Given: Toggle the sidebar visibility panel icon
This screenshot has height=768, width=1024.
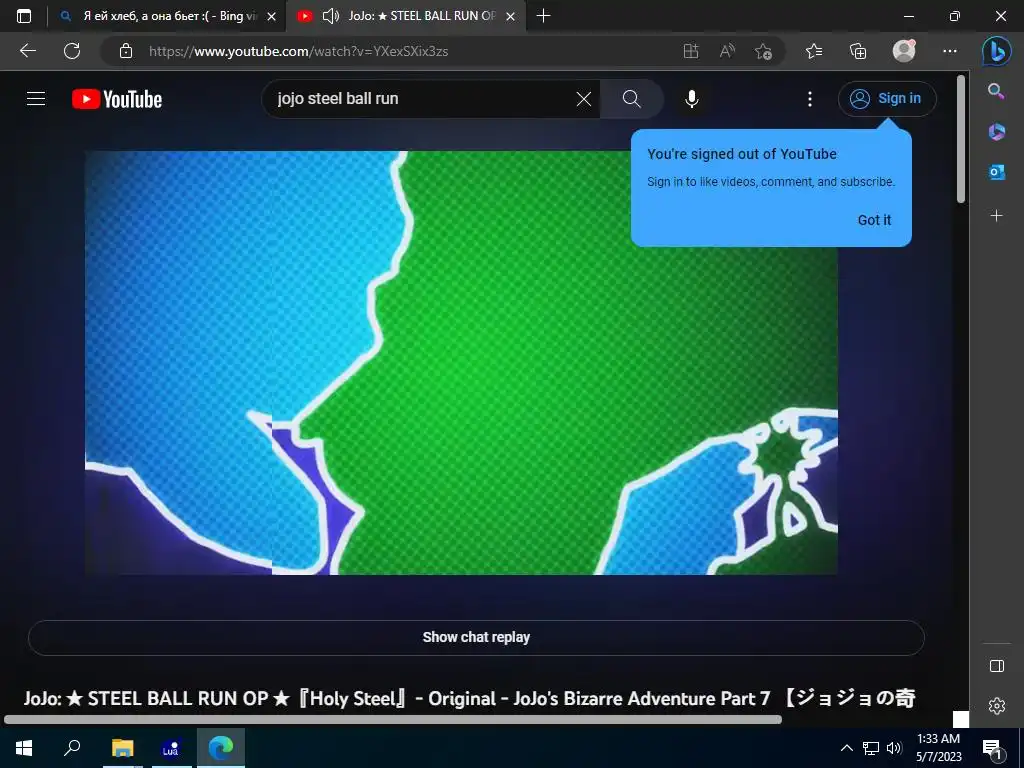Looking at the screenshot, I should 997,665.
